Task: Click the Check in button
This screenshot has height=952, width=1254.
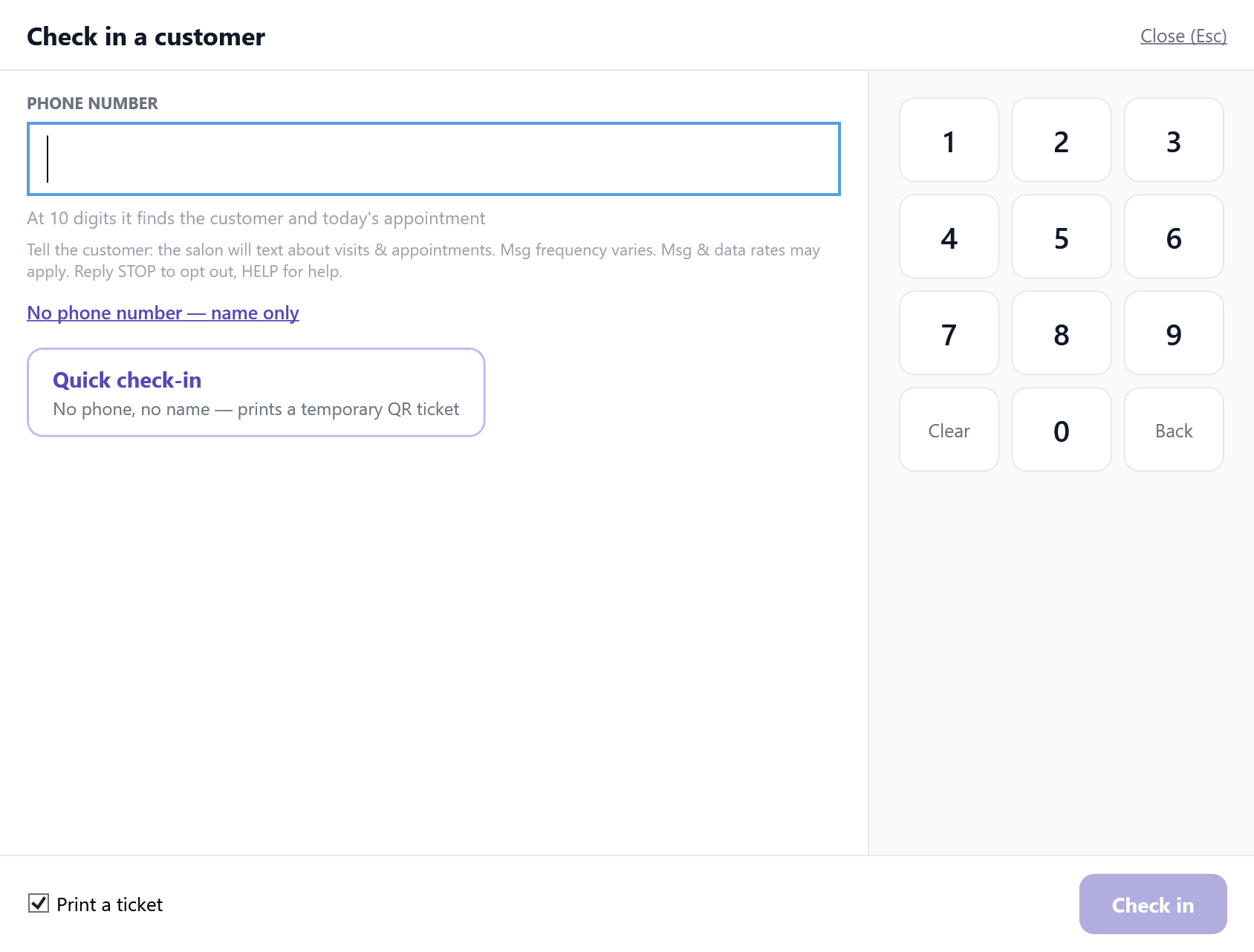Action: 1153,904
